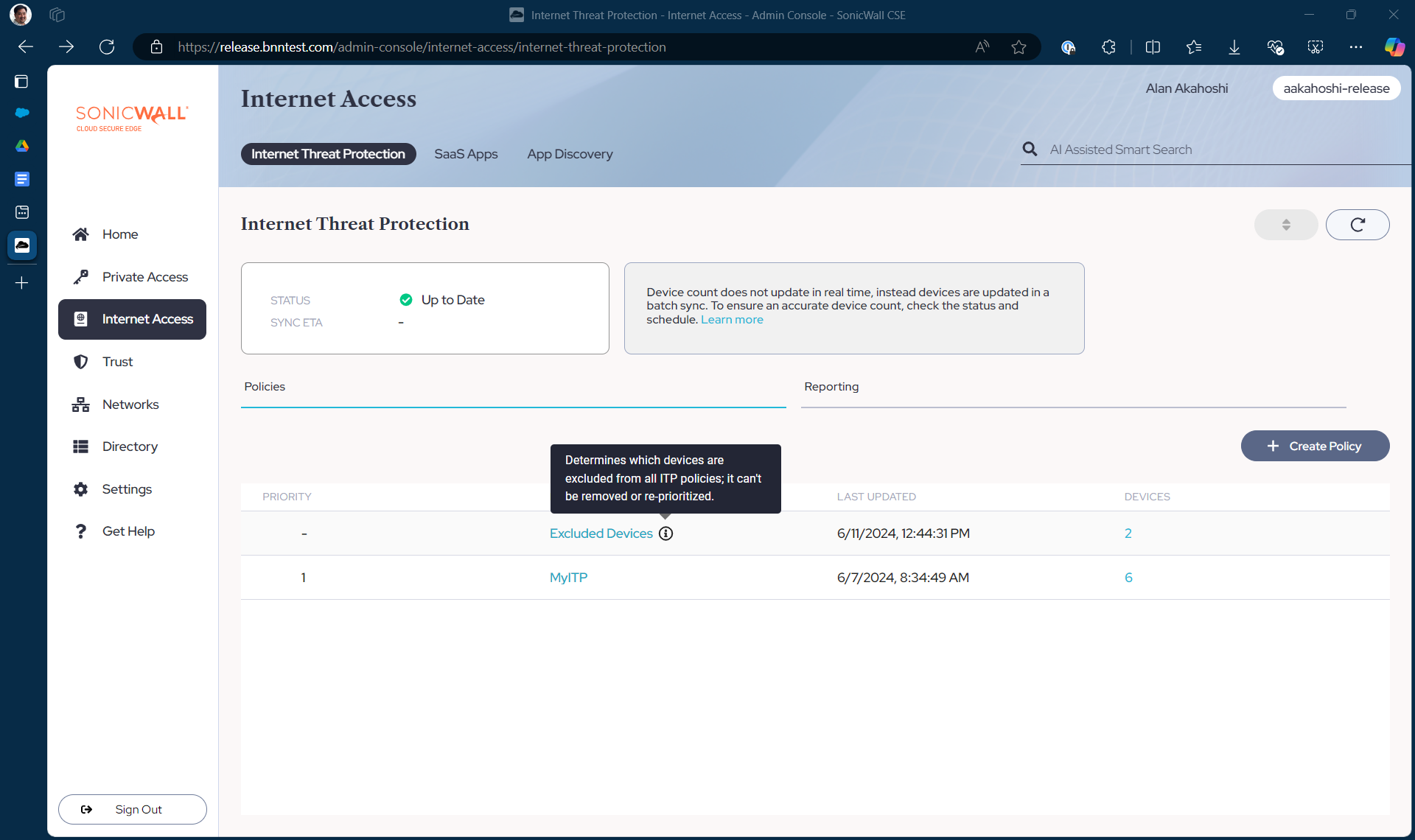Click the Excluded Devices info icon
This screenshot has width=1415, height=840.
pyautogui.click(x=665, y=533)
